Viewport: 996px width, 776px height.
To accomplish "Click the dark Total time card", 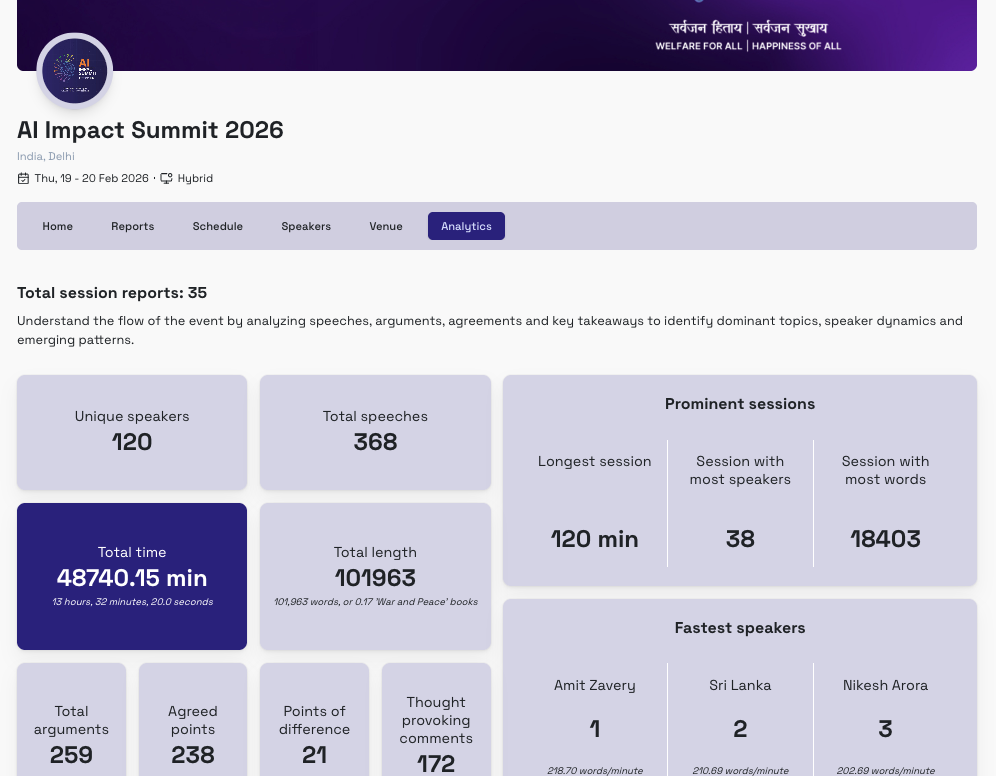I will tap(131, 576).
